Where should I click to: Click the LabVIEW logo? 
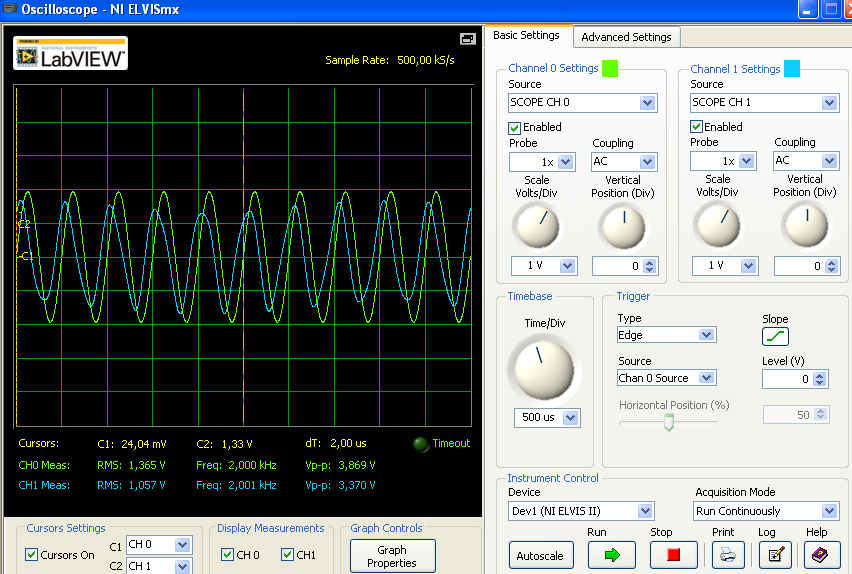[x=71, y=53]
